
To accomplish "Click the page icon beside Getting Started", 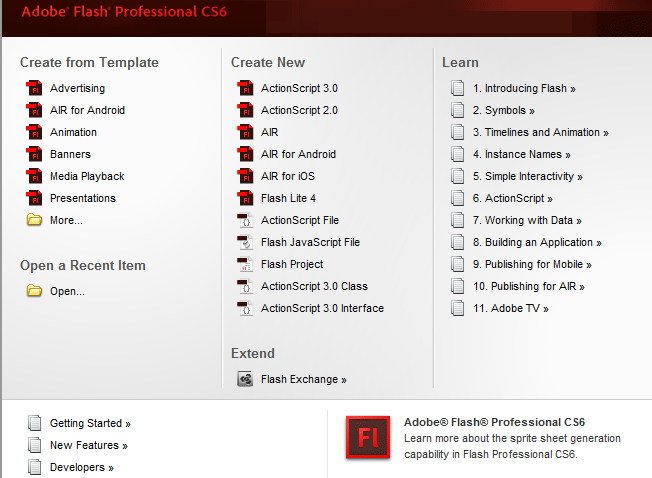I will click(35, 423).
